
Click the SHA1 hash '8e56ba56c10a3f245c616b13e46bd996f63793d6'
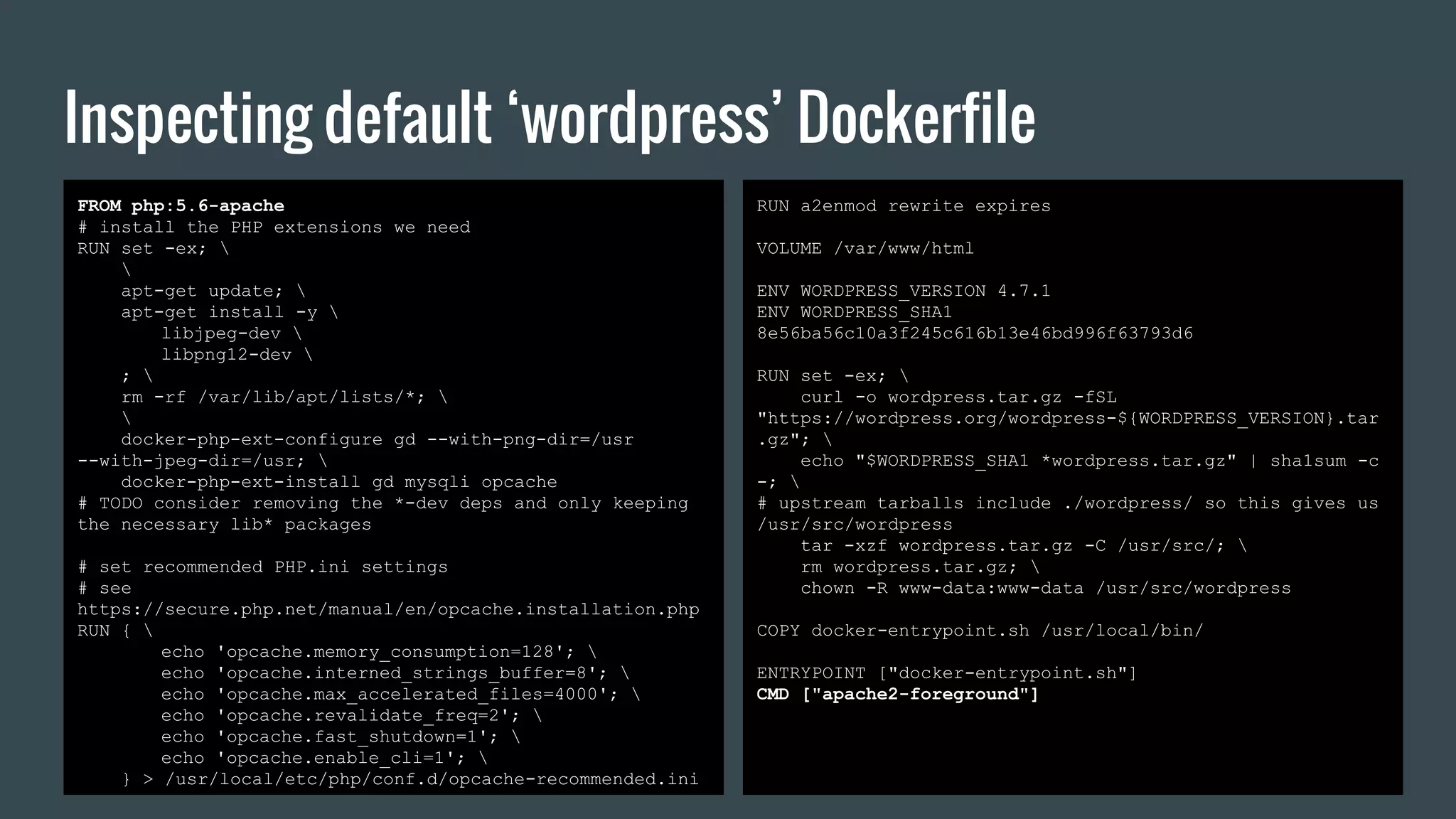975,333
